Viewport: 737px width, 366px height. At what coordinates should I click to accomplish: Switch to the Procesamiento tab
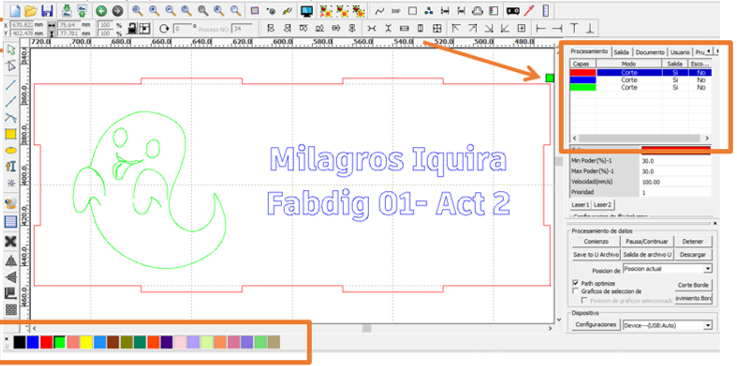pos(589,52)
